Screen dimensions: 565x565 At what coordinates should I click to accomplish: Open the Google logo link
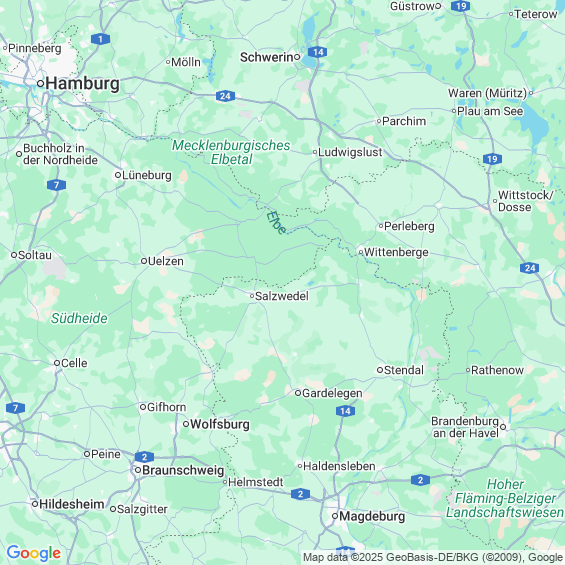(x=34, y=553)
